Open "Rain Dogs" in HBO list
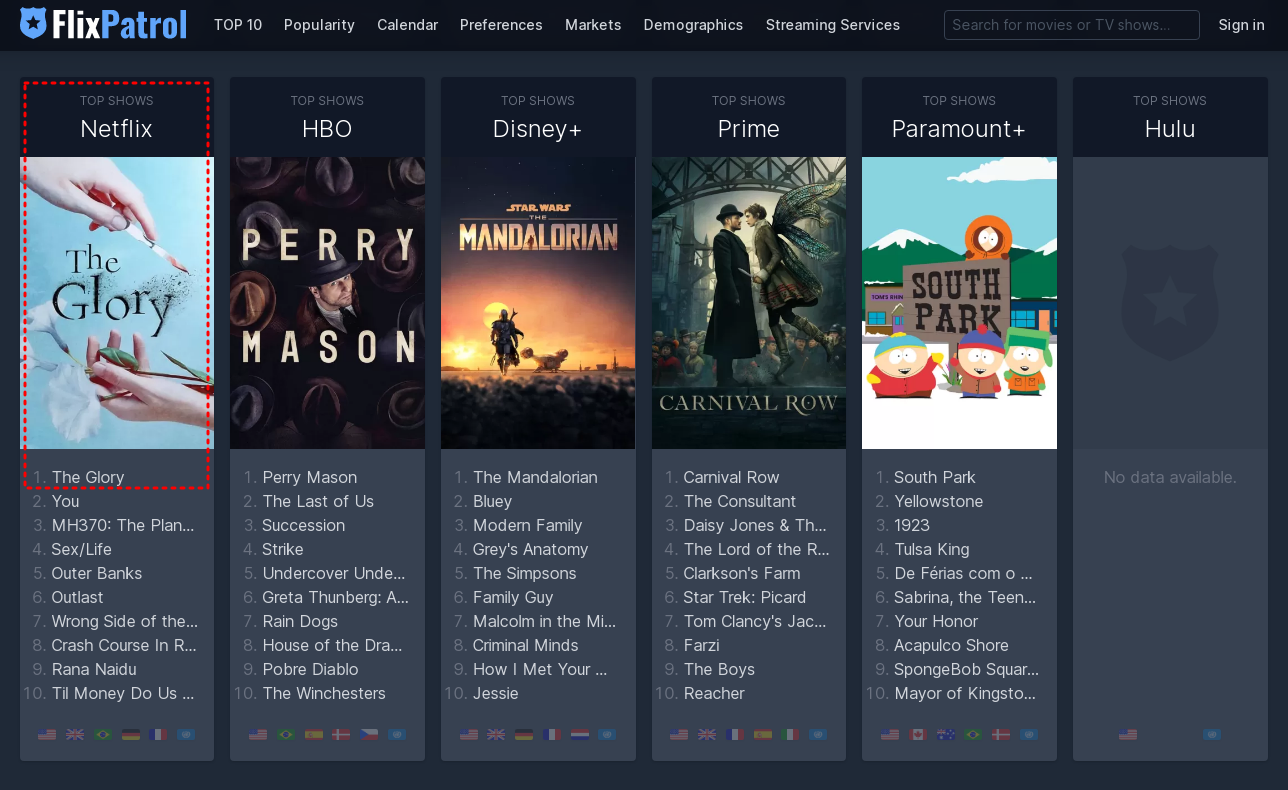1288x790 pixels. point(300,621)
